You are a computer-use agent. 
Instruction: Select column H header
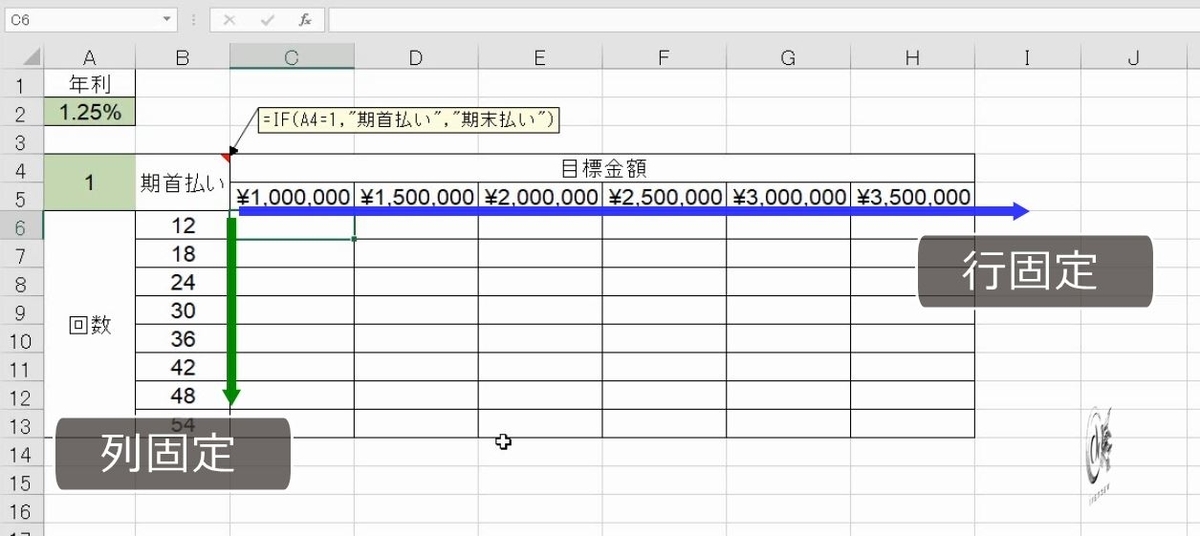[912, 58]
